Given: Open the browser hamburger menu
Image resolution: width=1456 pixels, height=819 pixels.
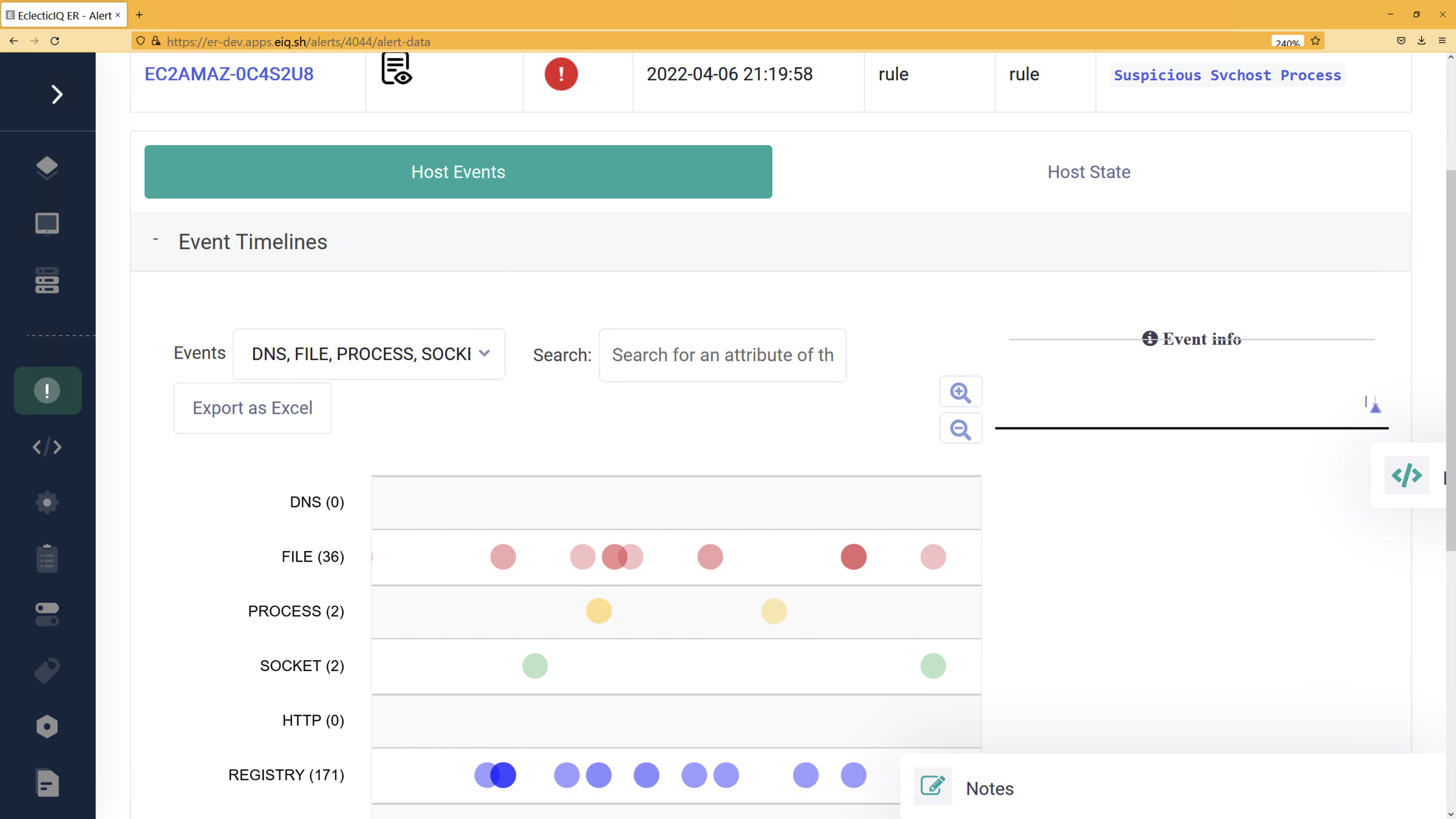Looking at the screenshot, I should pos(1442,41).
